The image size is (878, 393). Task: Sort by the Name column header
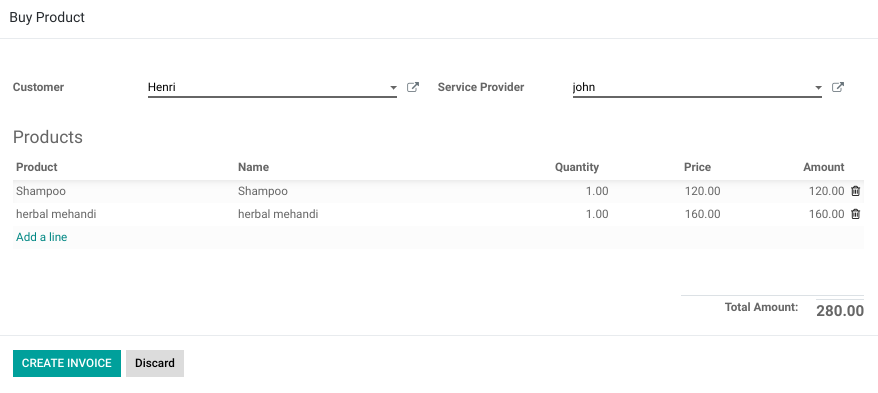(x=253, y=167)
